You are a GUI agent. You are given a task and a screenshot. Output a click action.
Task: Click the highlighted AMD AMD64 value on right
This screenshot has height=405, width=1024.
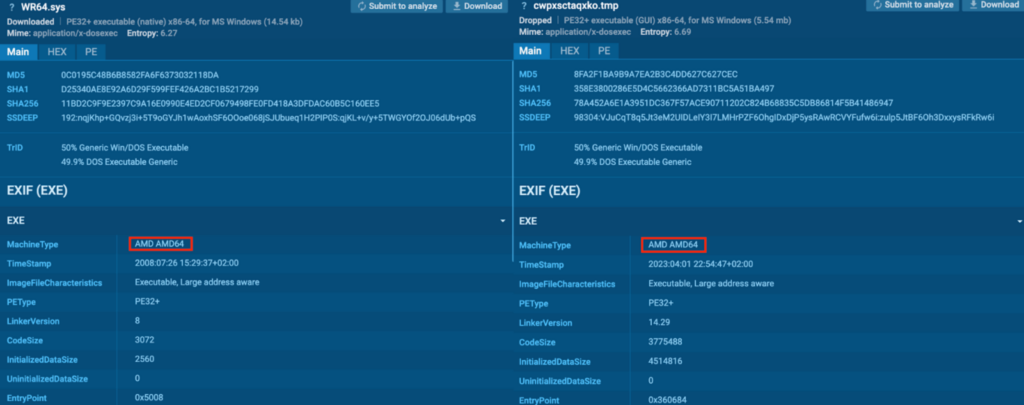pos(673,244)
